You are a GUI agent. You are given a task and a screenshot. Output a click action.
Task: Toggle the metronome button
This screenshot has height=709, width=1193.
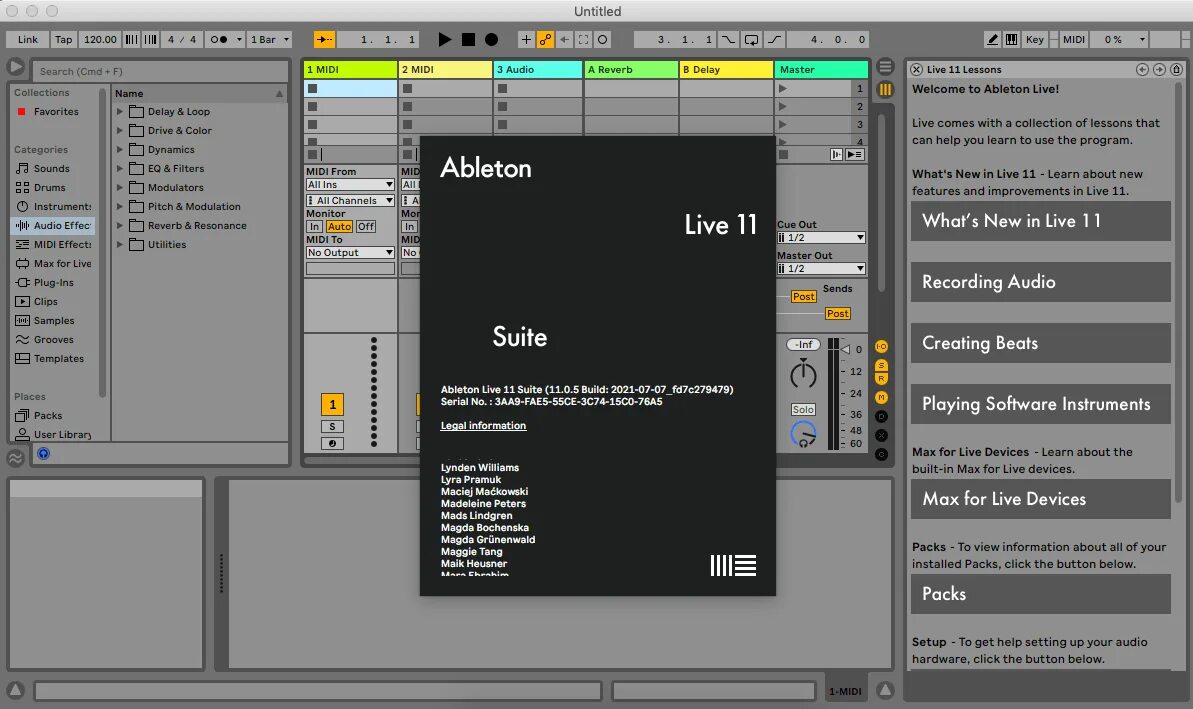(218, 40)
